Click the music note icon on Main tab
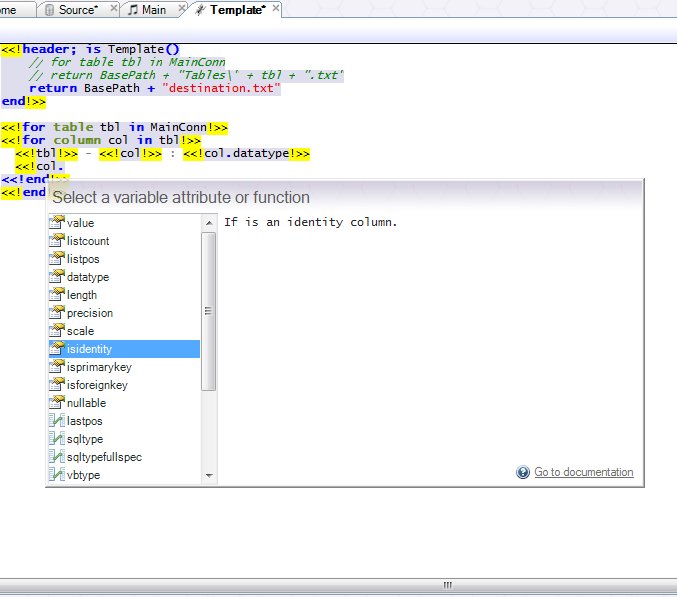This screenshot has width=677, height=597. 133,10
